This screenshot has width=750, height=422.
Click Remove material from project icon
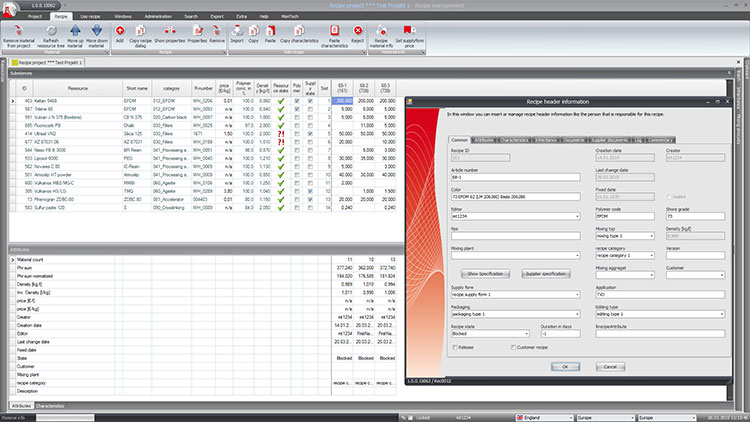click(x=19, y=31)
